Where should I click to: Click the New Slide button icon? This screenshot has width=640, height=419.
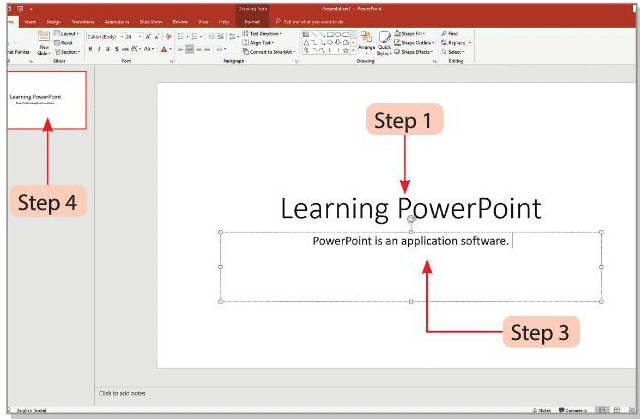click(x=44, y=36)
